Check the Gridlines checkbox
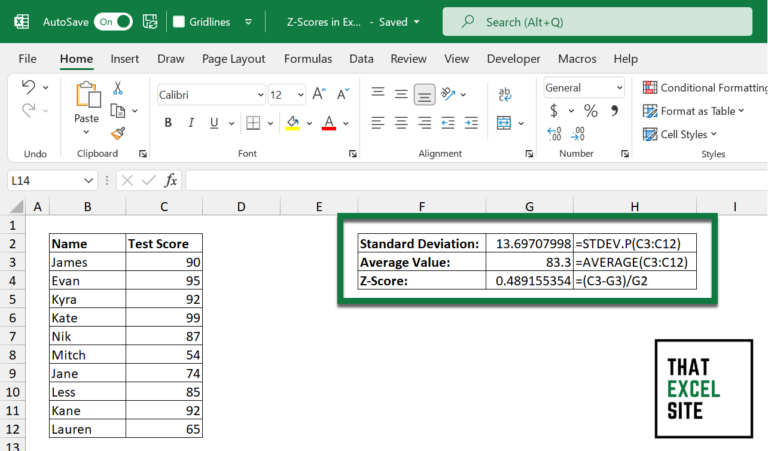The image size is (768, 451). pos(179,21)
